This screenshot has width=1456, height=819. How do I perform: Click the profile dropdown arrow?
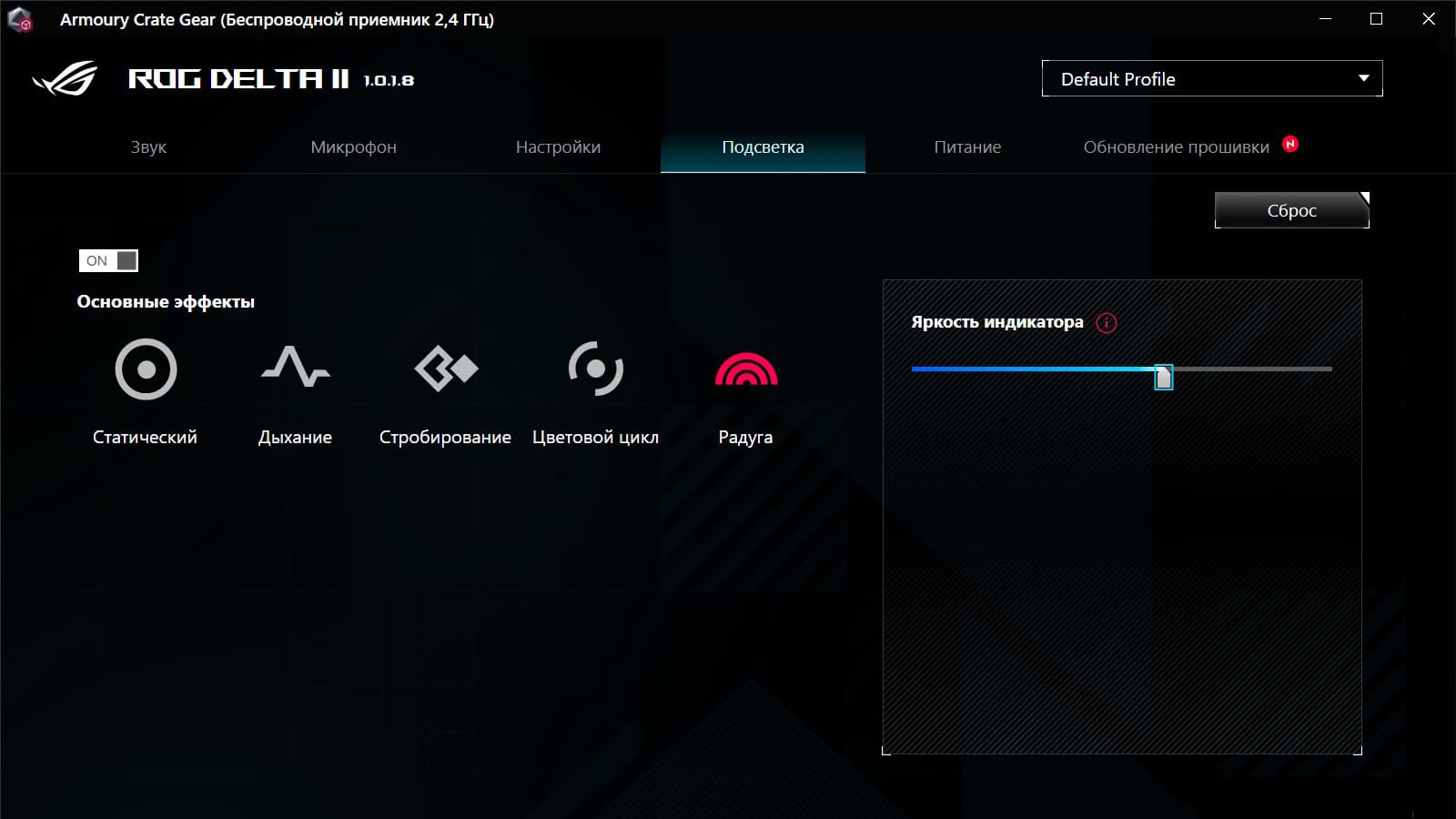click(x=1363, y=79)
